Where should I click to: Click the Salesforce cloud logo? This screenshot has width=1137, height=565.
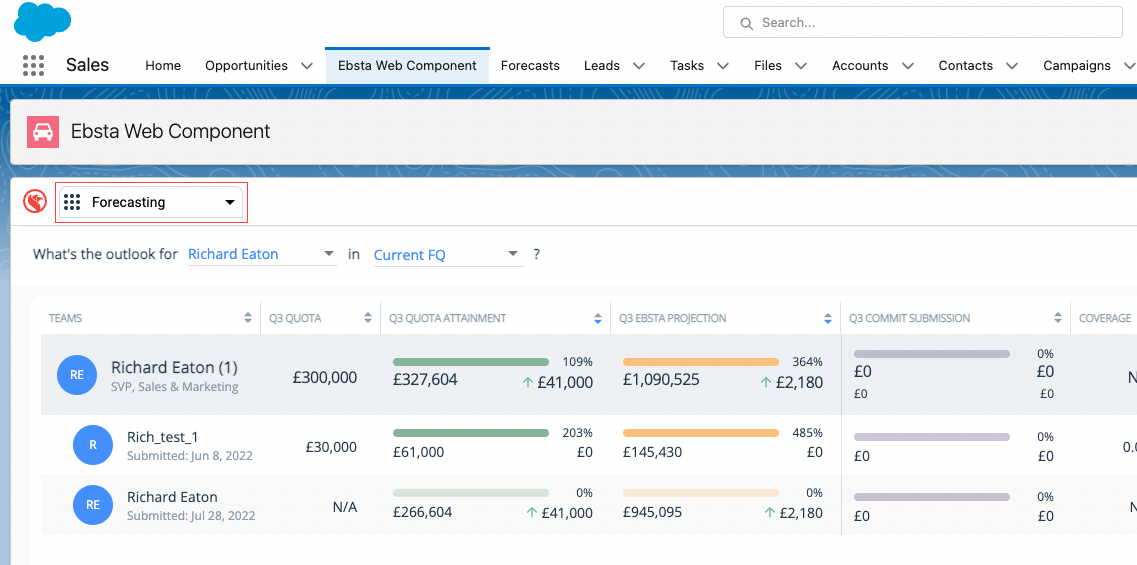pyautogui.click(x=43, y=21)
